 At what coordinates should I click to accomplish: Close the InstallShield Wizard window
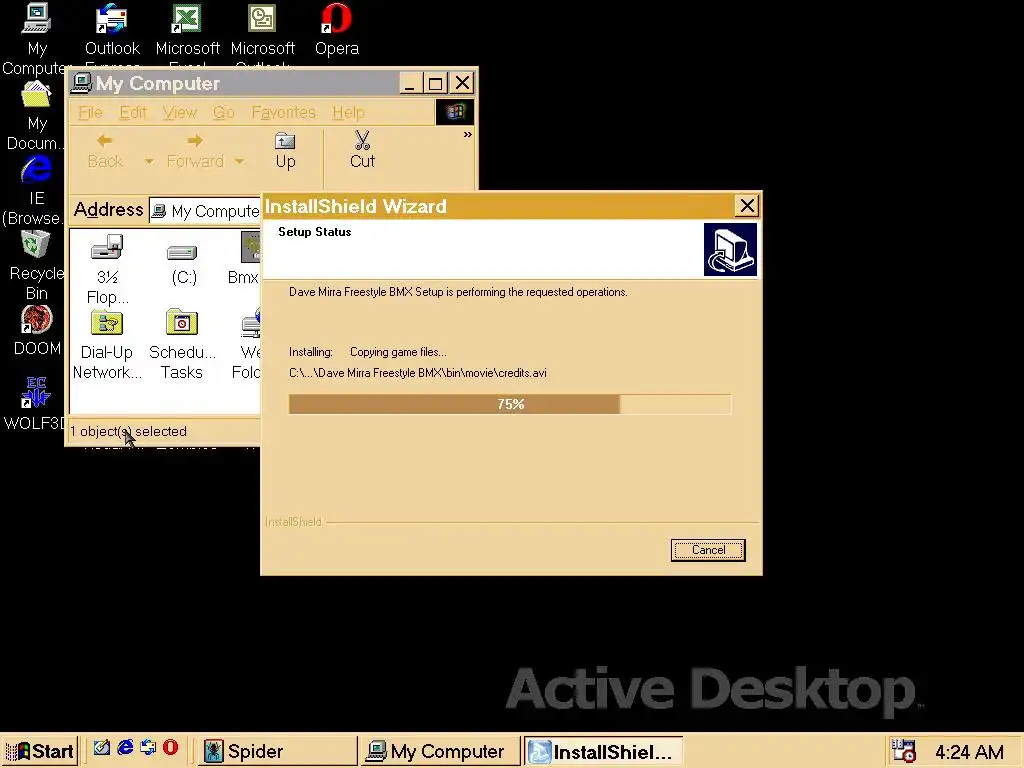(x=747, y=206)
